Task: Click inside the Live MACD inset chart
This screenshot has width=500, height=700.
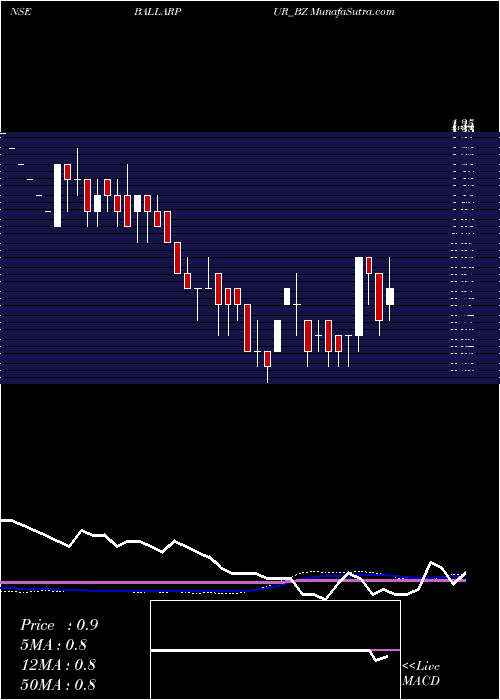Action: (x=275, y=650)
